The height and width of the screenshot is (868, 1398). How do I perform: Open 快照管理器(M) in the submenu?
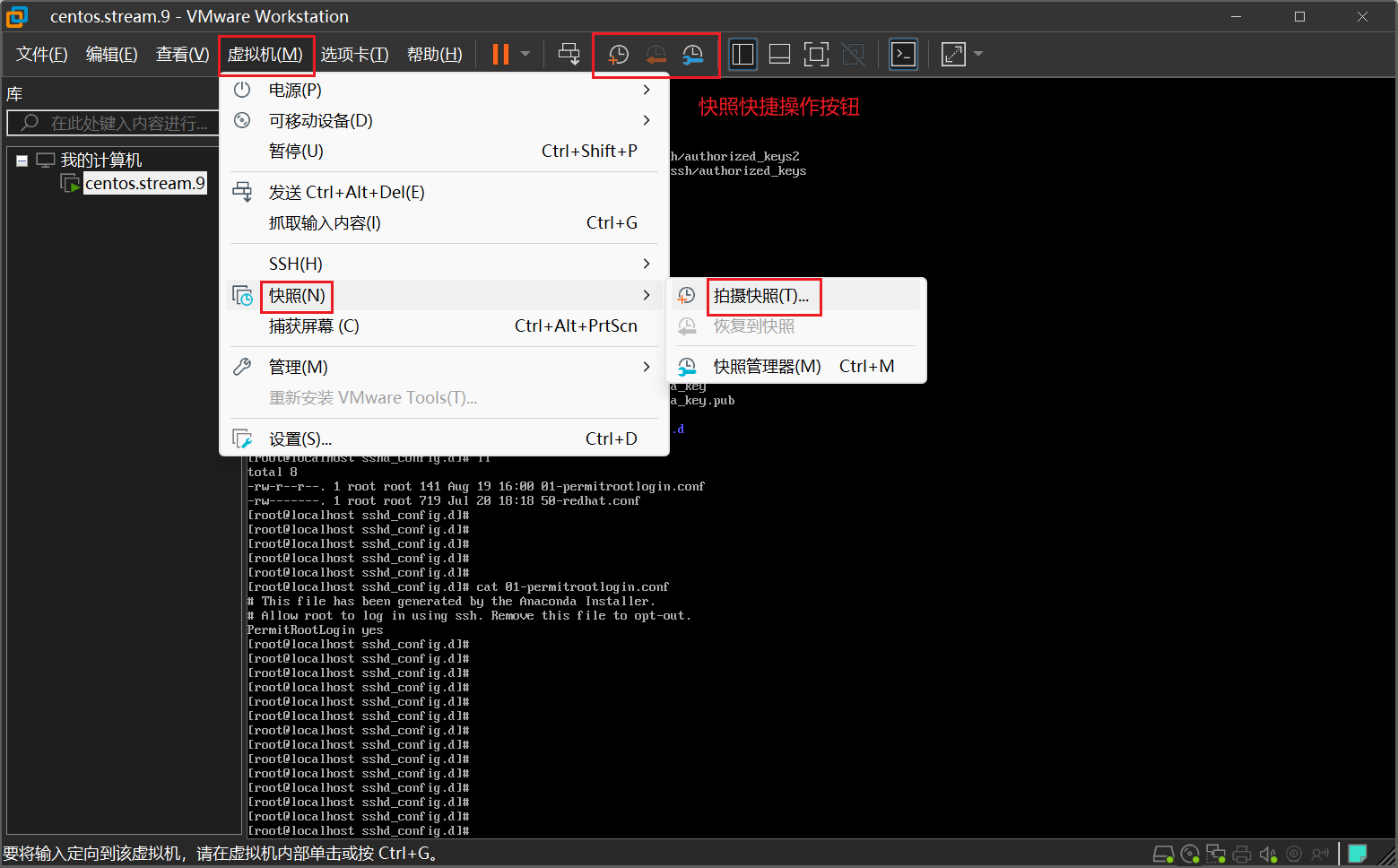[796, 367]
